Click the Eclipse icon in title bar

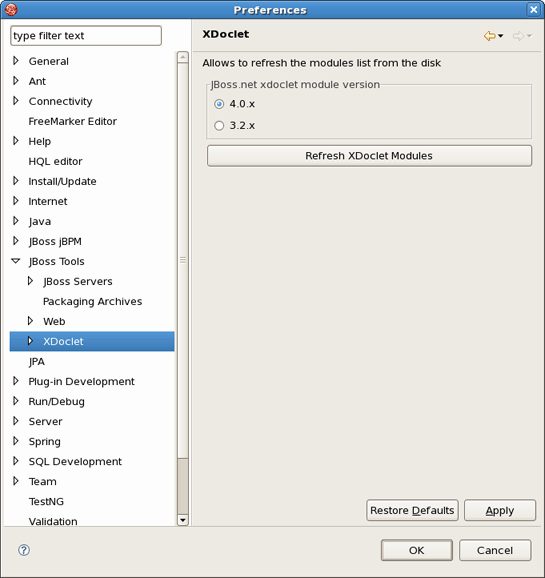11,10
